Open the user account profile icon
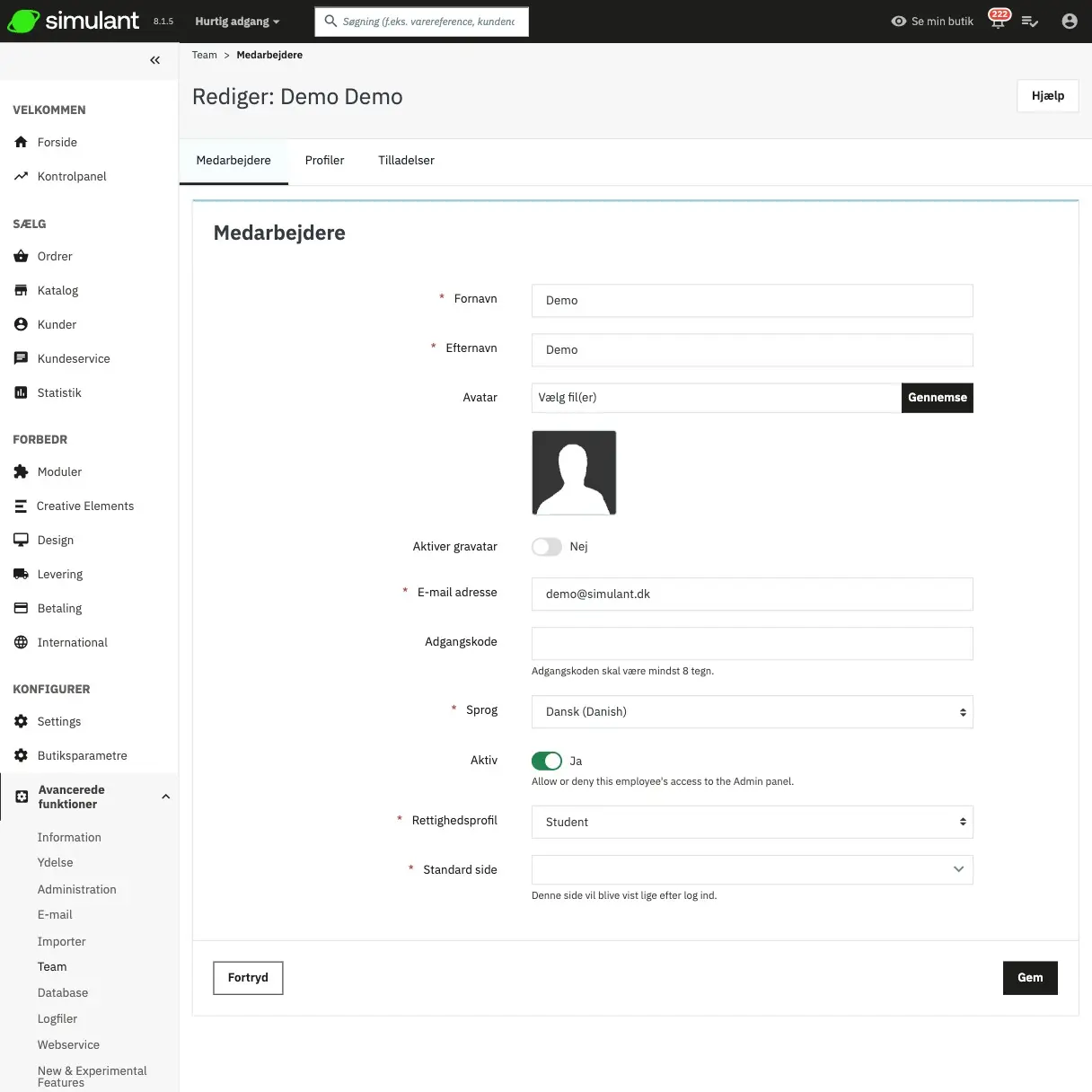The width and height of the screenshot is (1092, 1092). [1069, 21]
